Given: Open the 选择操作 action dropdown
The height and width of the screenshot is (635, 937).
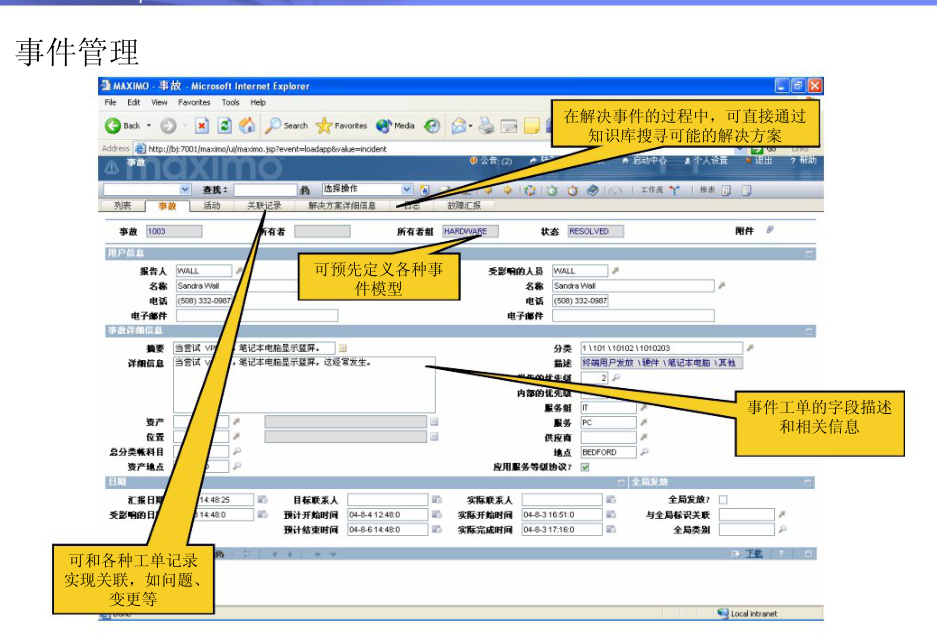Looking at the screenshot, I should (406, 189).
